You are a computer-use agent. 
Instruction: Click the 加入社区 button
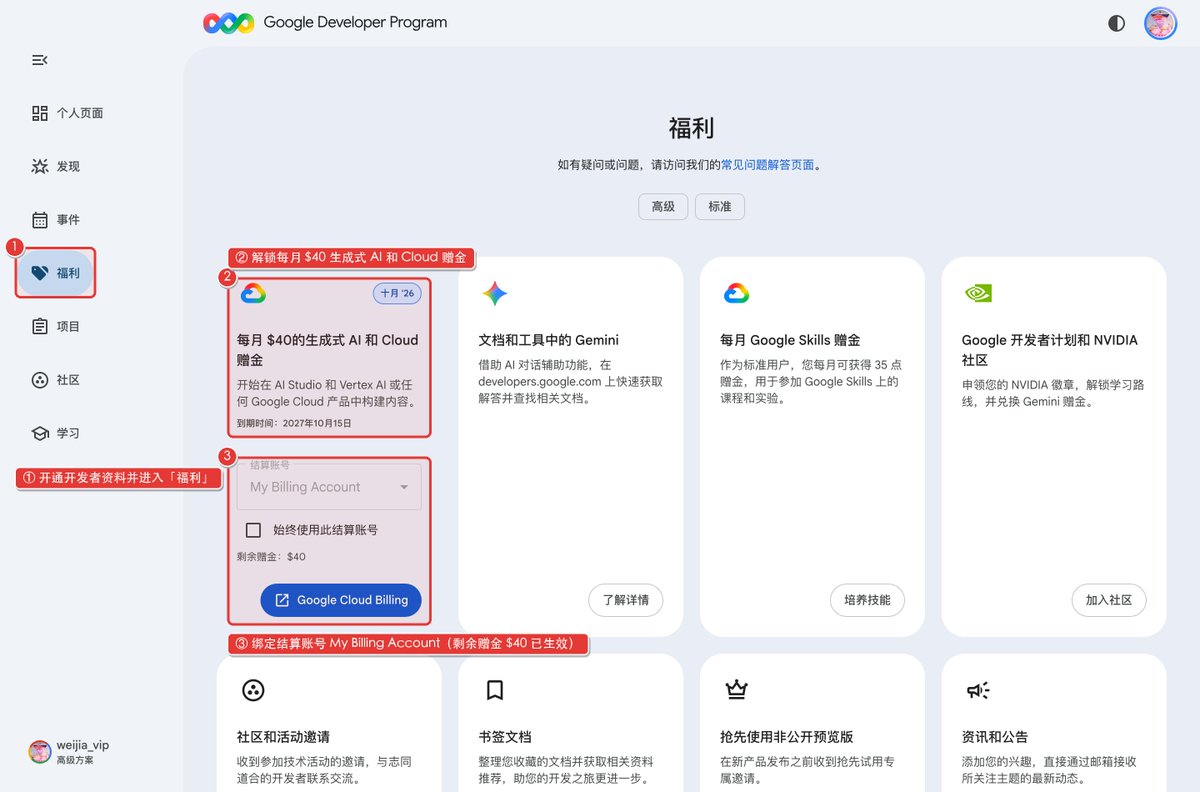tap(1109, 600)
